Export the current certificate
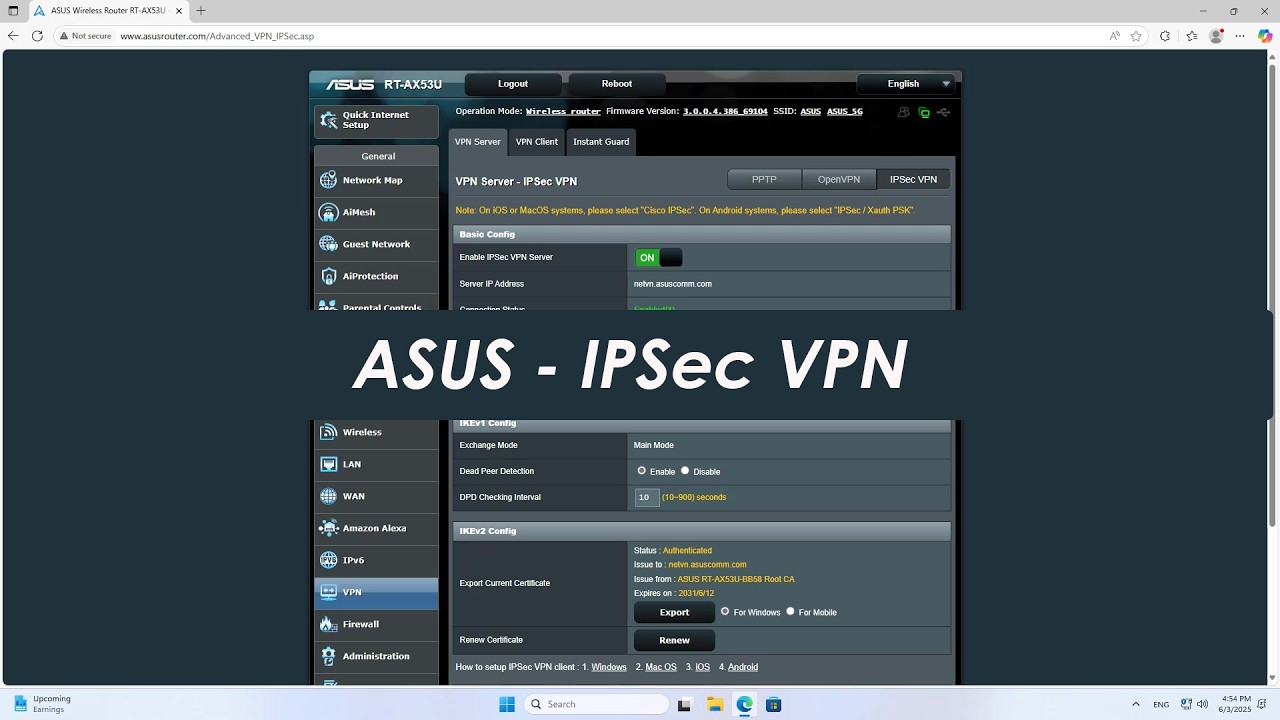 (x=674, y=612)
